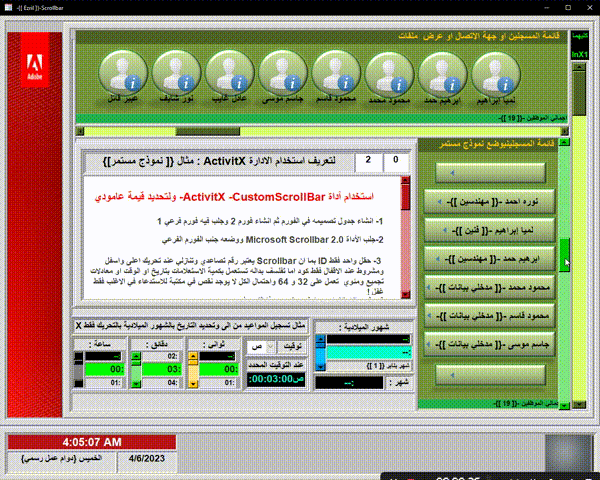Click the black month field beside شهر
Image resolution: width=600 pixels, height=480 pixels.
(x=349, y=383)
